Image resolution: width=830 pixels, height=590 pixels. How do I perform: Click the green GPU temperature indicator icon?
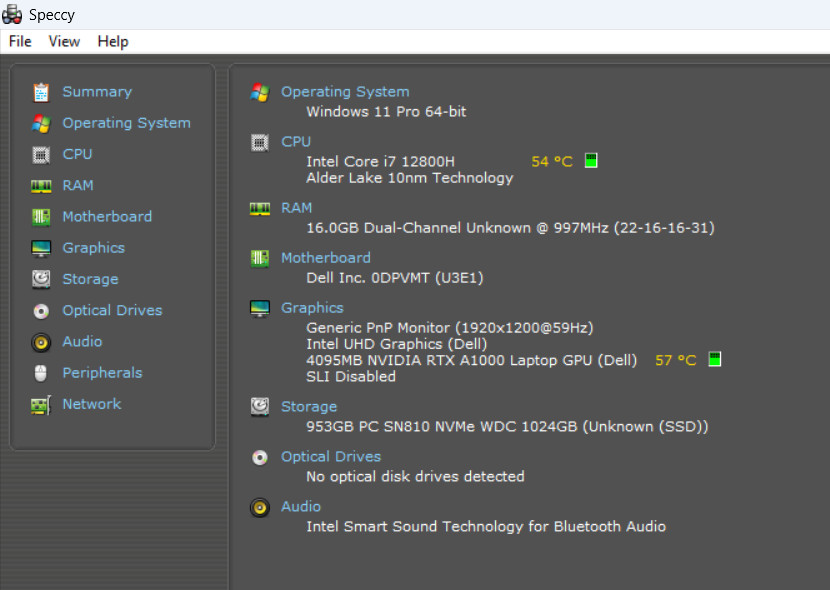[715, 359]
